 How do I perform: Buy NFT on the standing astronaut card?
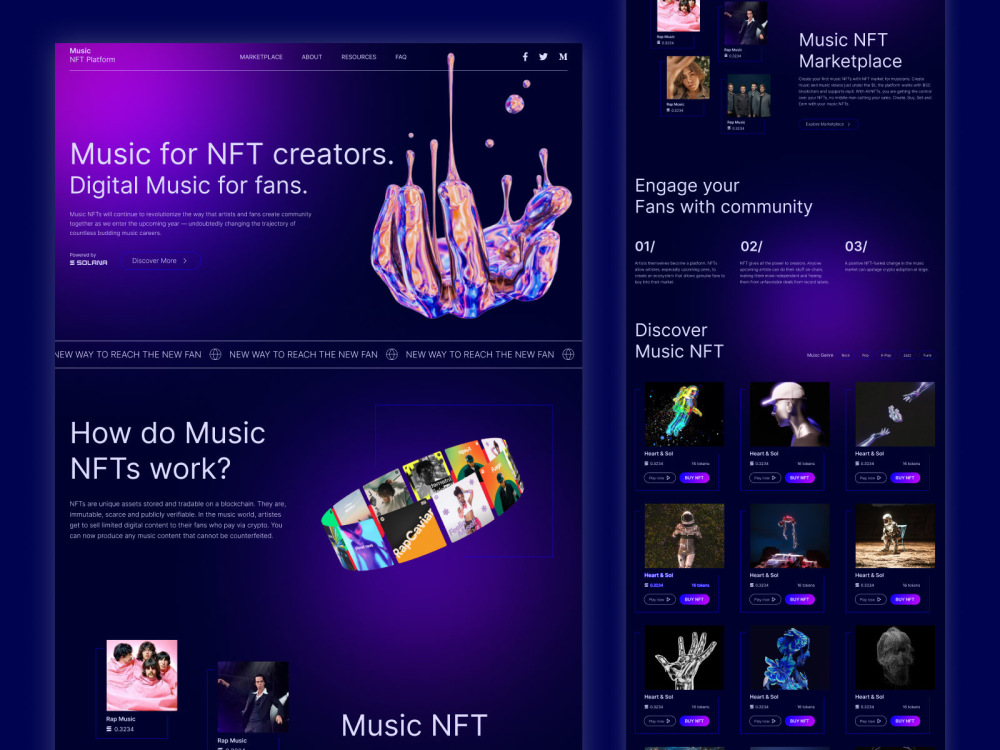pyautogui.click(x=694, y=599)
